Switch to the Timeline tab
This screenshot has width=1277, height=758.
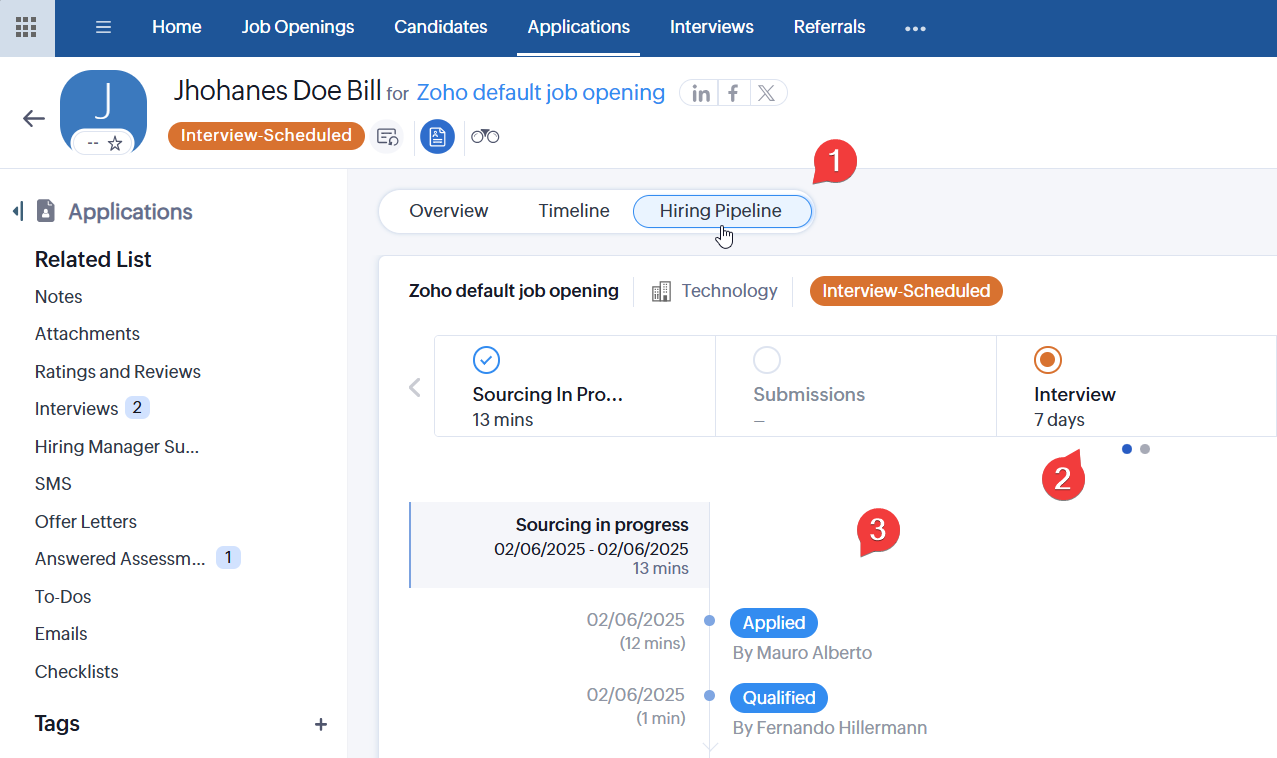[573, 211]
